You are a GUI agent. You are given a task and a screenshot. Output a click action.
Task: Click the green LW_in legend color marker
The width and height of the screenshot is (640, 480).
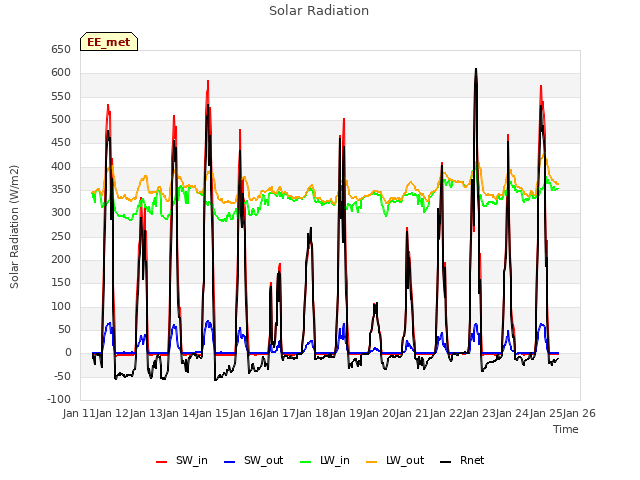[x=305, y=462]
